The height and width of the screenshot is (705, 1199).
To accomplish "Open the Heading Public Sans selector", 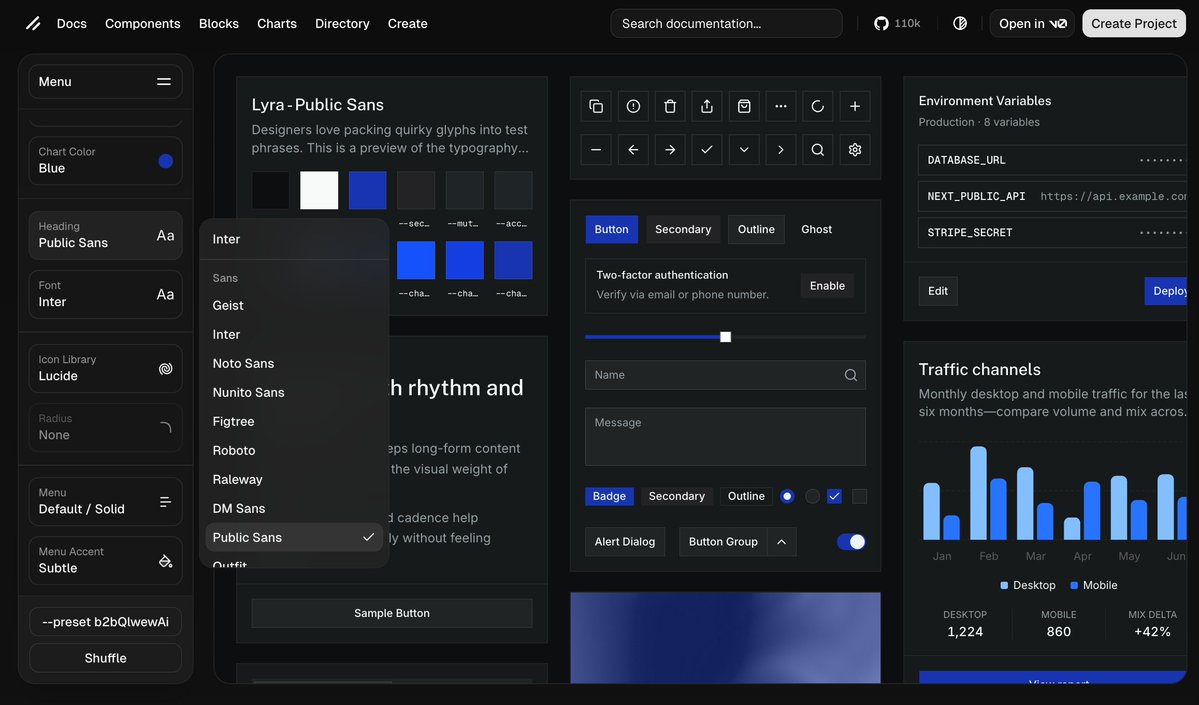I will click(106, 235).
